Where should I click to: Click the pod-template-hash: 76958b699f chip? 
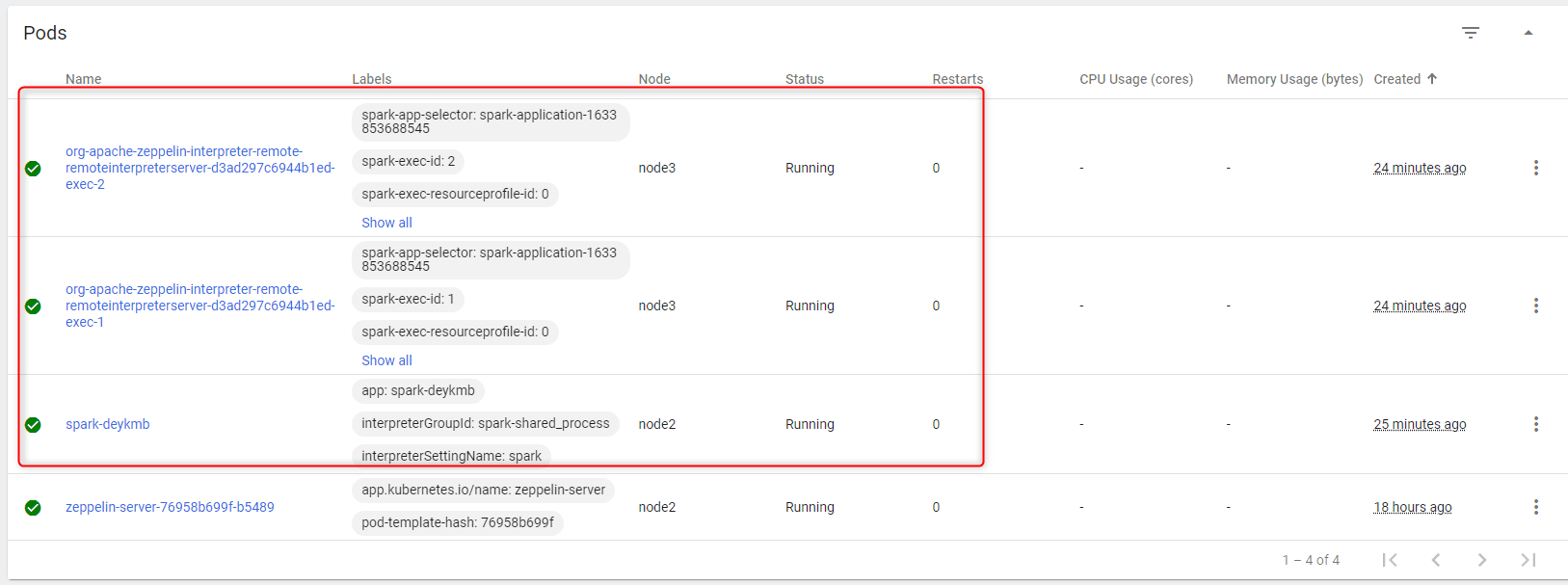point(458,523)
